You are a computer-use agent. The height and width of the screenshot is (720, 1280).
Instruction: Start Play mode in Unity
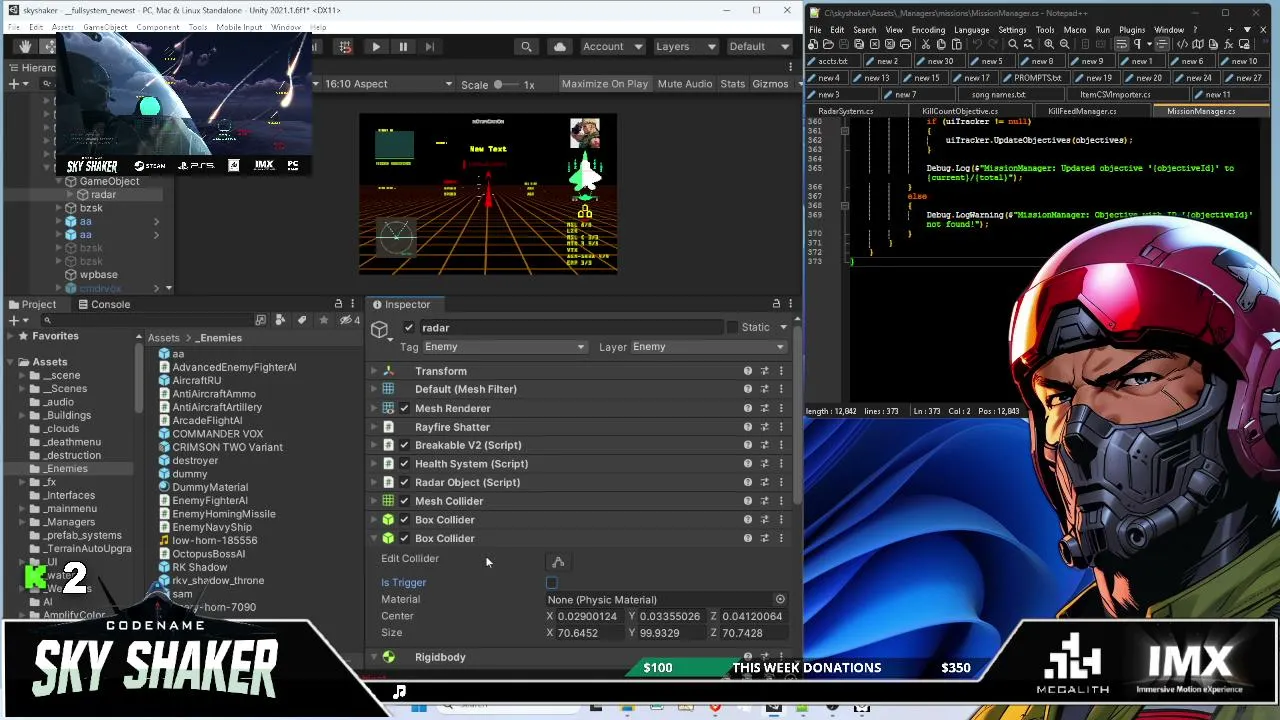[376, 47]
